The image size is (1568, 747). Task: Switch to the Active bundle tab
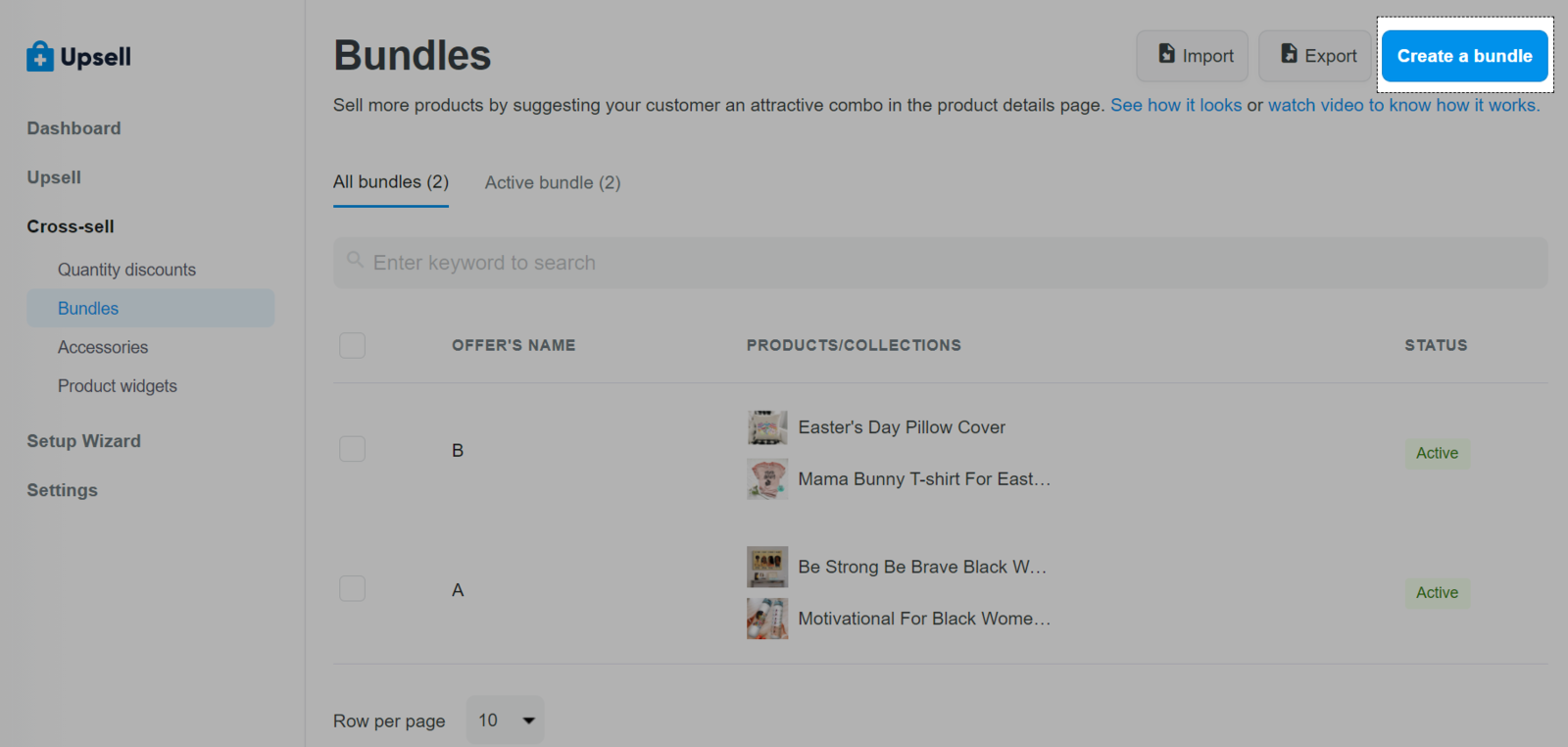553,182
